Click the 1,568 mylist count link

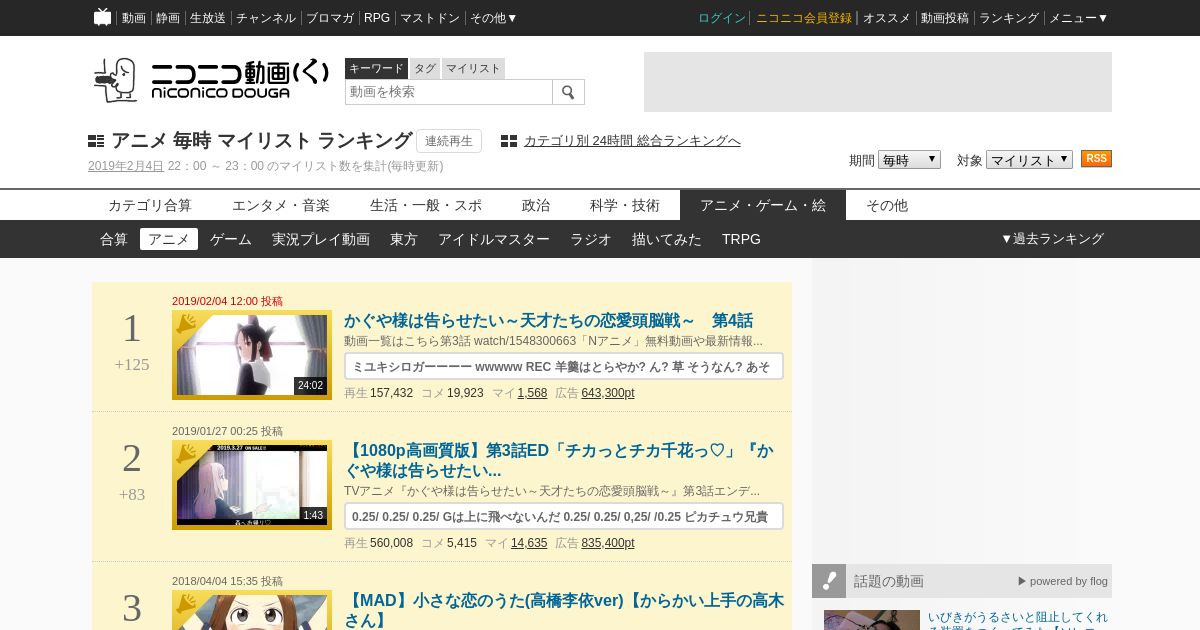coord(532,393)
